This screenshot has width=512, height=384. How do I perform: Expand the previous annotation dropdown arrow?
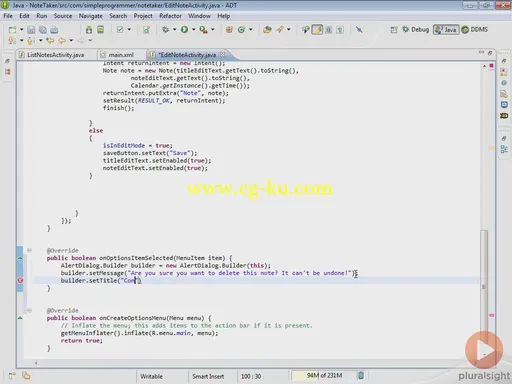(41, 40)
